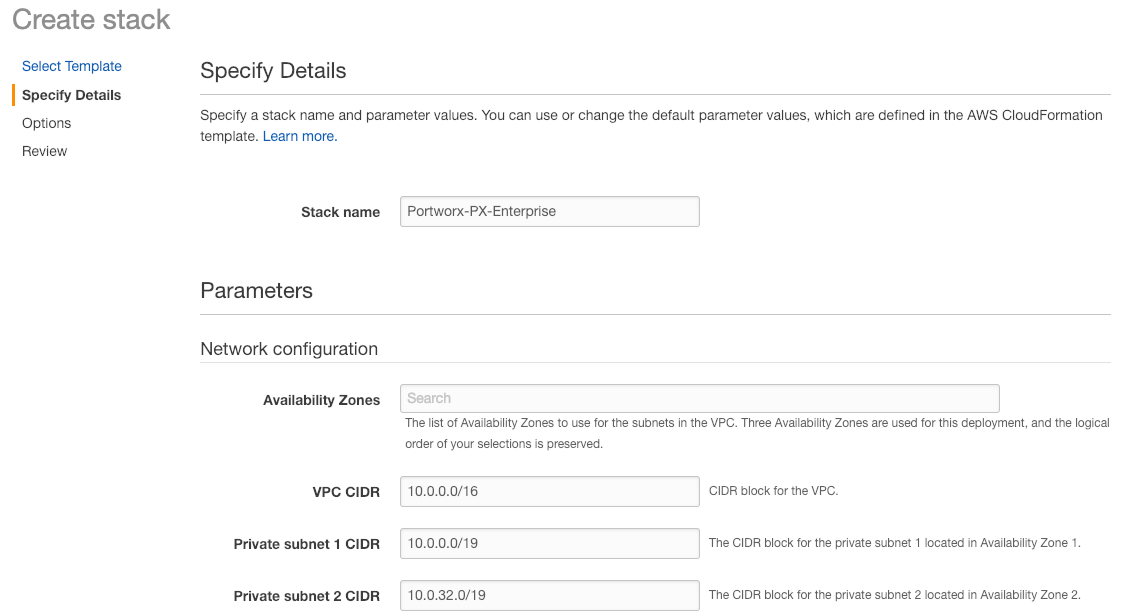Focus the VPC CIDR input field

pyautogui.click(x=549, y=491)
